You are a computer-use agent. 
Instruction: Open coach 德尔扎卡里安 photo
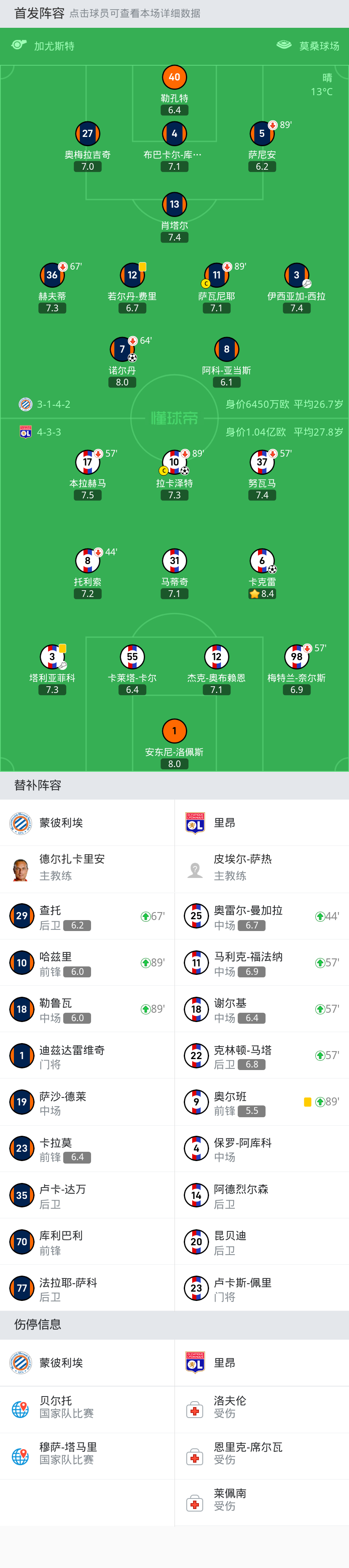click(x=21, y=869)
